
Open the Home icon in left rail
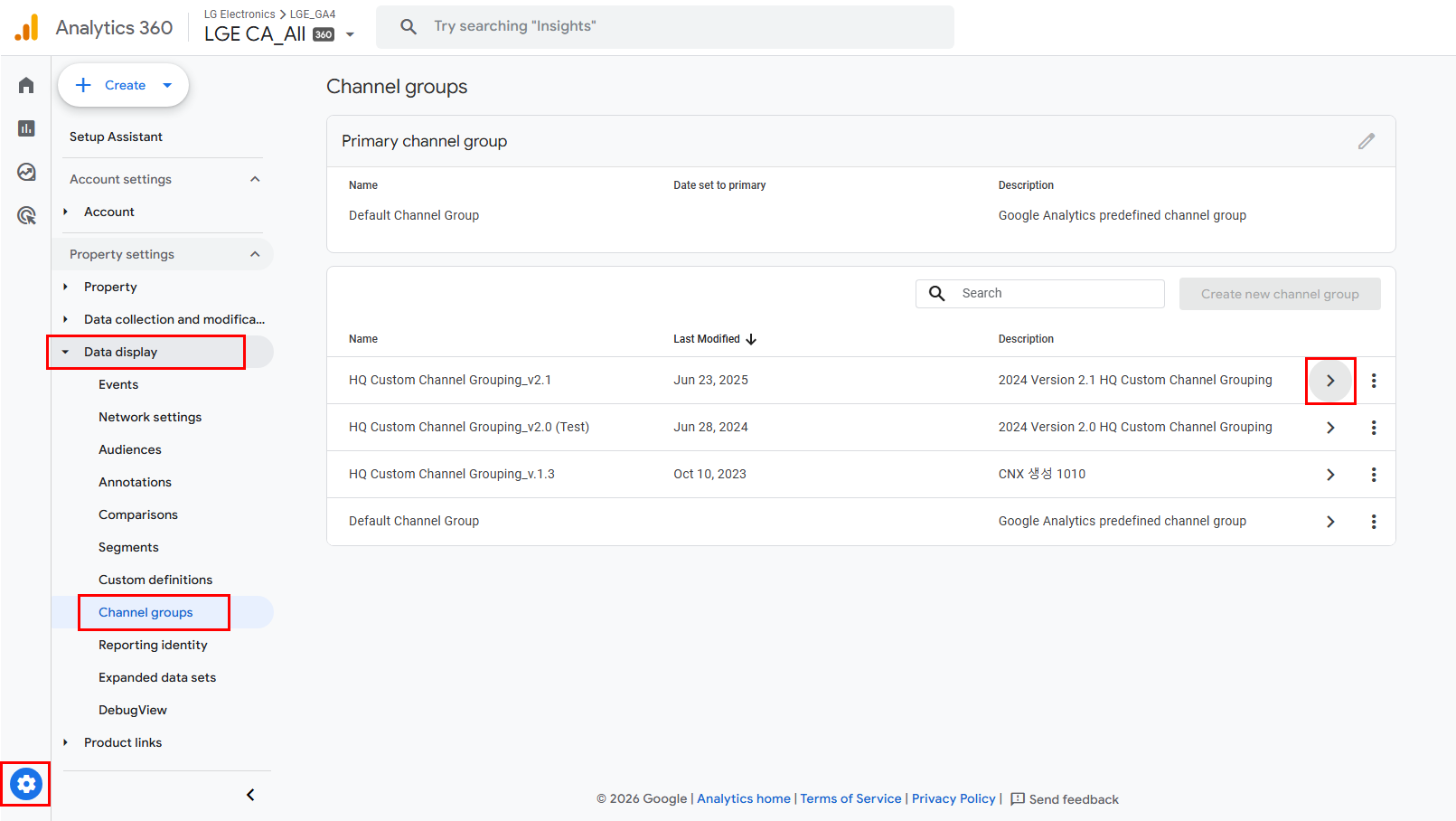click(x=26, y=85)
